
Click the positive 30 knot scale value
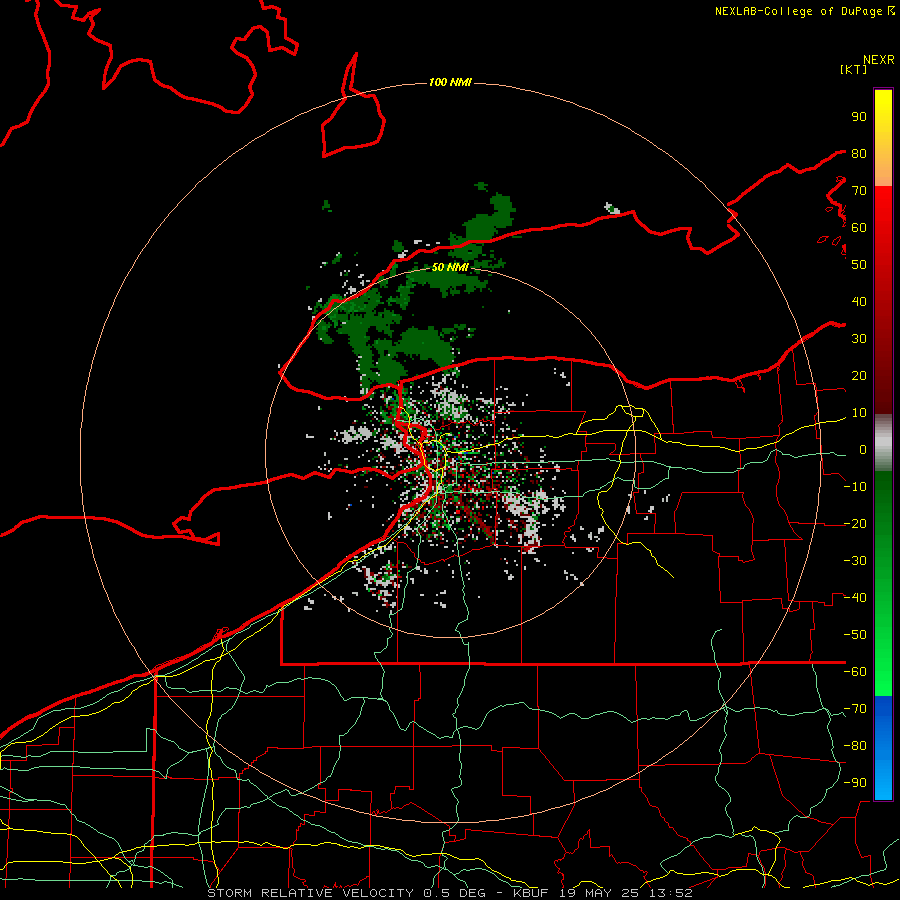point(859,339)
